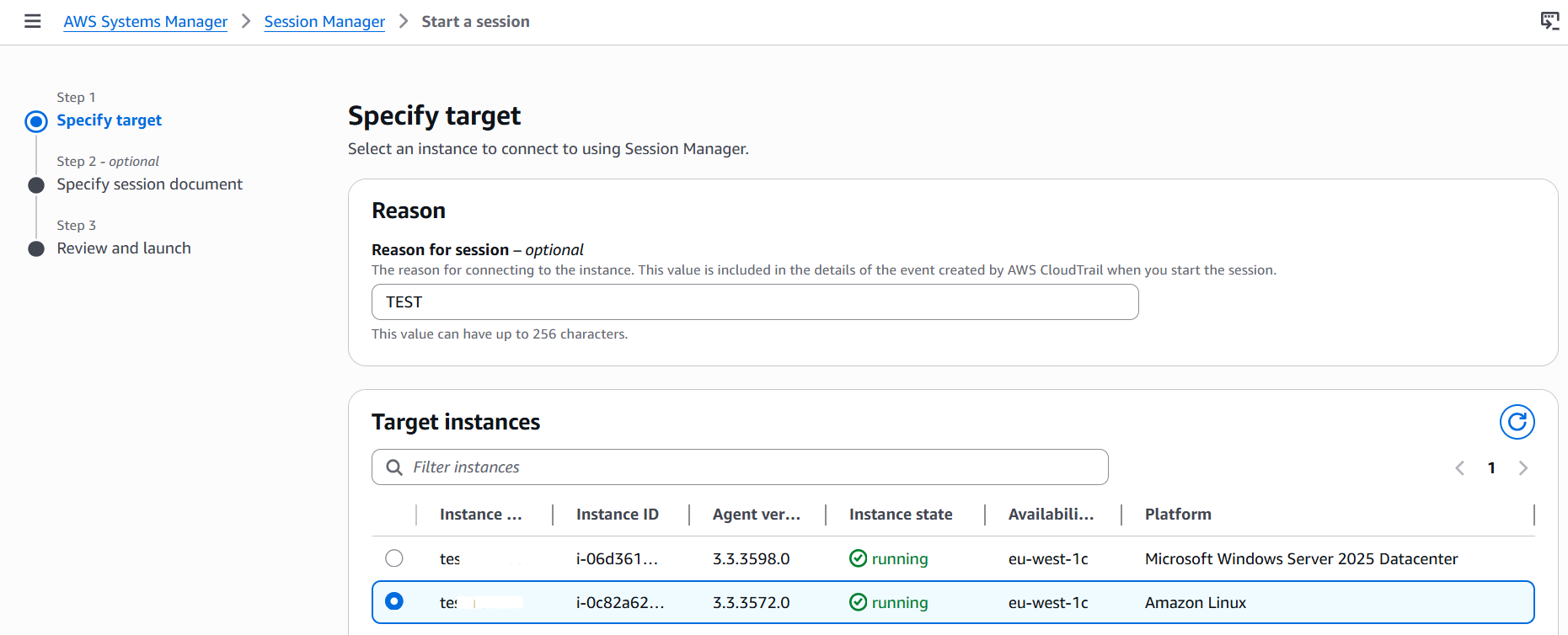Screen dimensions: 1568x635
Task: Sort by Availability zone column header
Action: [x=1052, y=515]
